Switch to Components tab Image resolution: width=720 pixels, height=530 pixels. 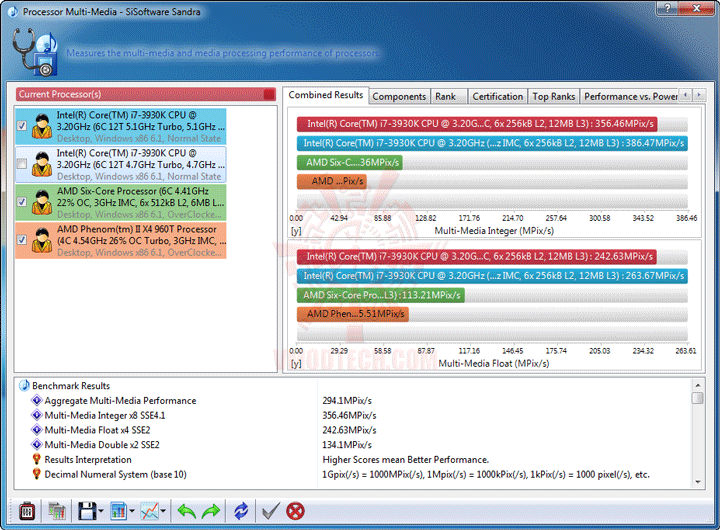click(x=399, y=96)
